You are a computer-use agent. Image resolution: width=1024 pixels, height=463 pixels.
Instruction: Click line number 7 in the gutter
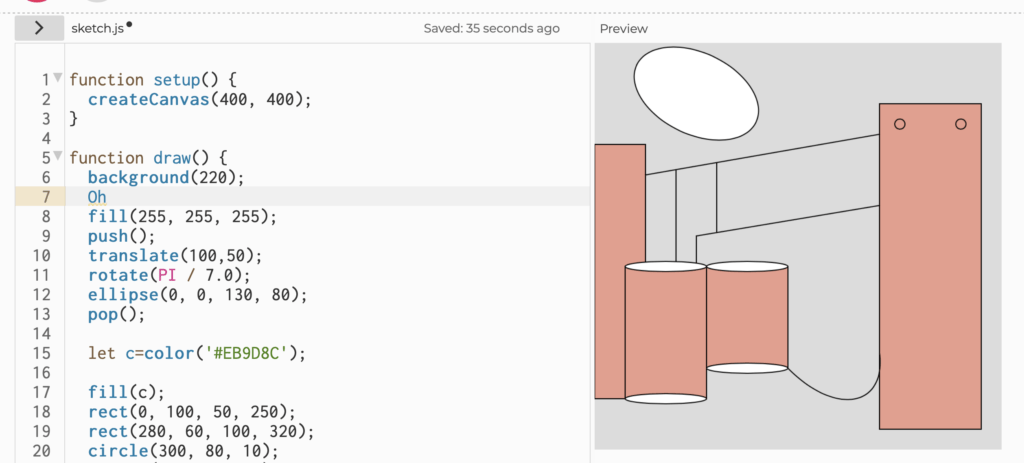click(46, 197)
